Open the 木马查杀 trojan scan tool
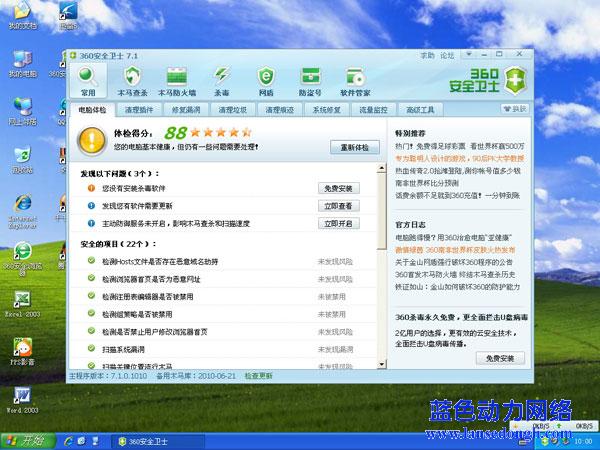The width and height of the screenshot is (600, 450). pyautogui.click(x=132, y=81)
